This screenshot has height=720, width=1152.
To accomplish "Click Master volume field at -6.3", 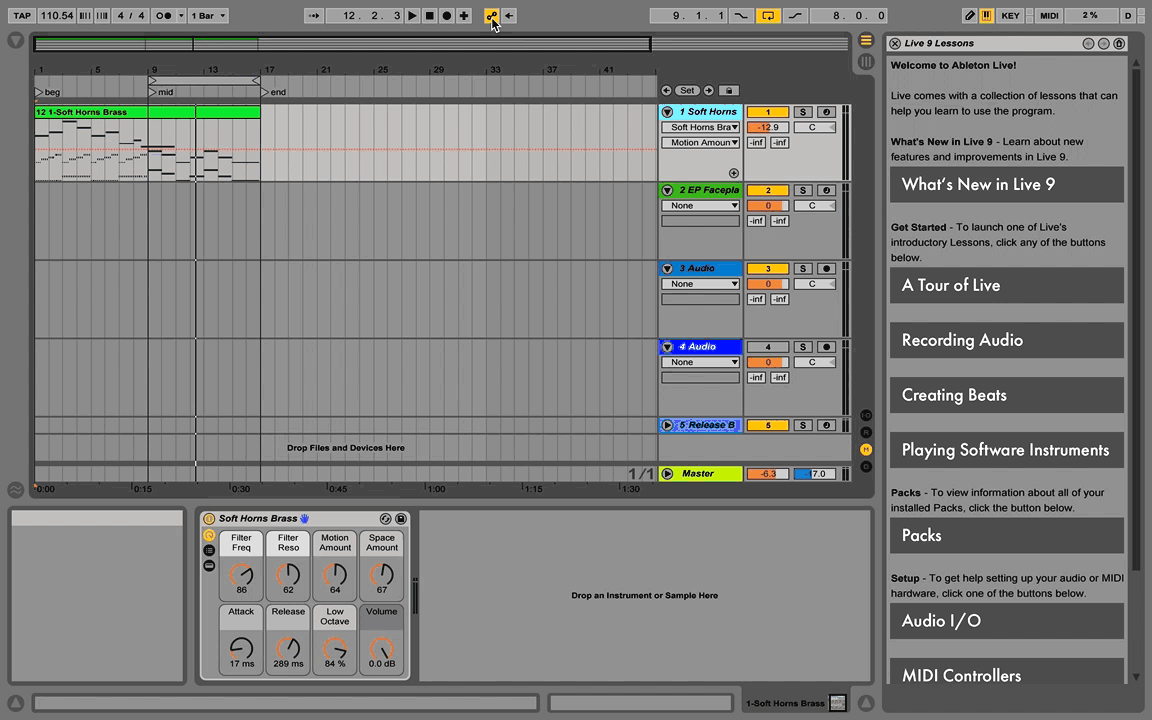I will (x=768, y=474).
